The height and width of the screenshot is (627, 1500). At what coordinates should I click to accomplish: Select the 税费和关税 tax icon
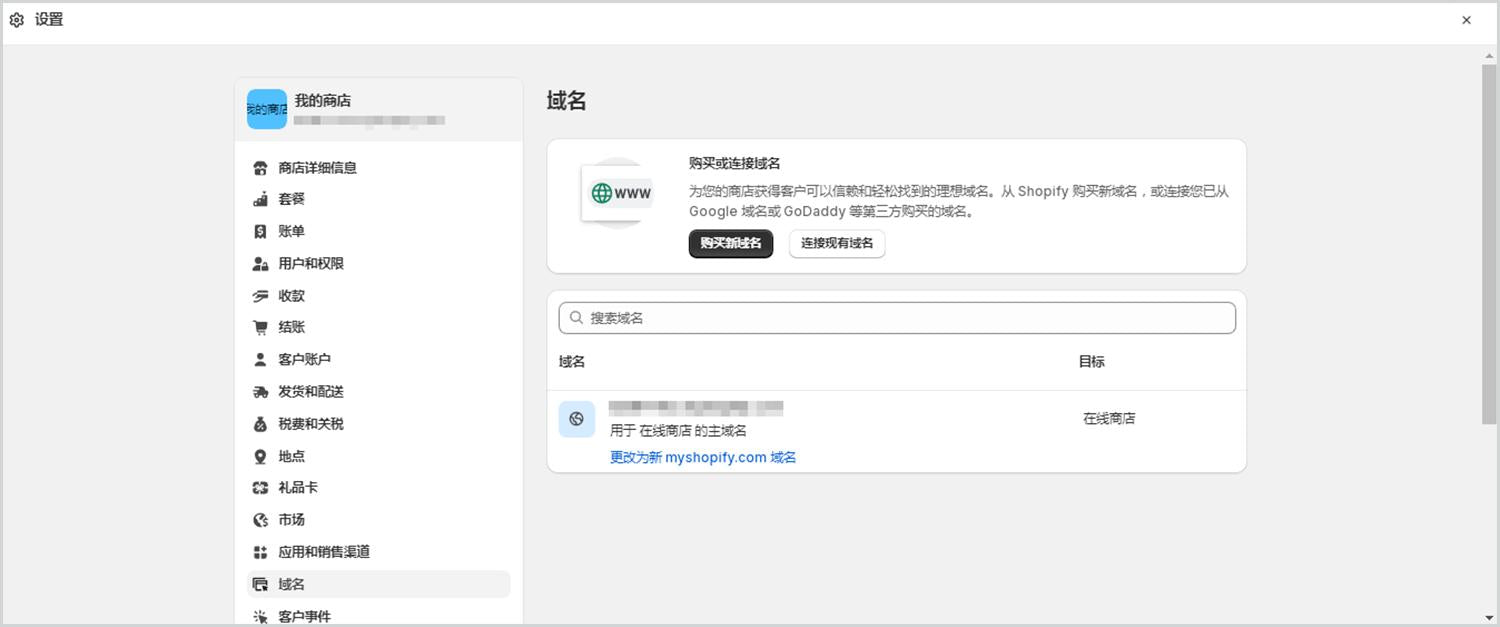pyautogui.click(x=260, y=423)
